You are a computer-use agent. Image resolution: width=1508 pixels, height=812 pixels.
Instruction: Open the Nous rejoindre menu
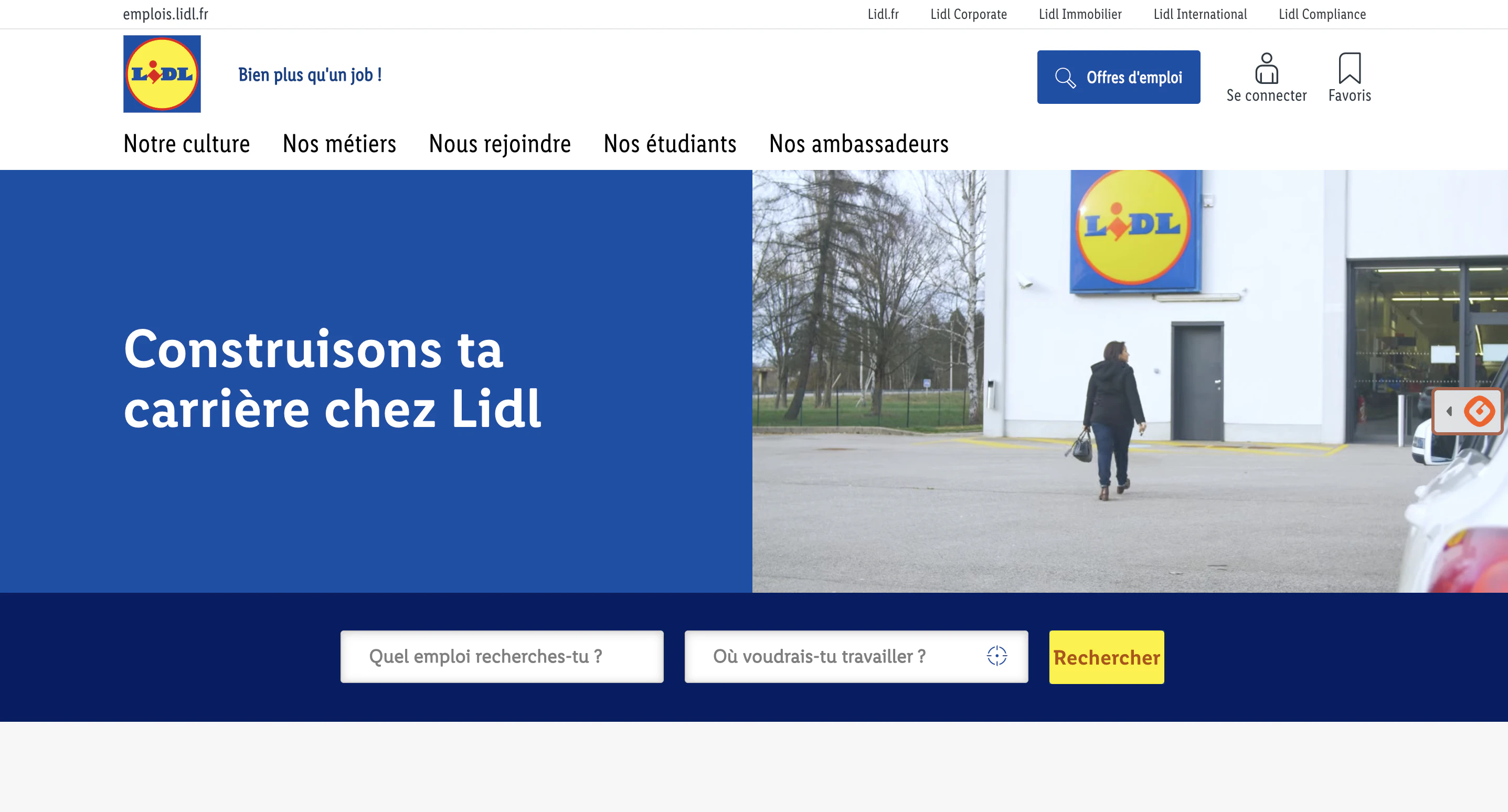coord(500,143)
